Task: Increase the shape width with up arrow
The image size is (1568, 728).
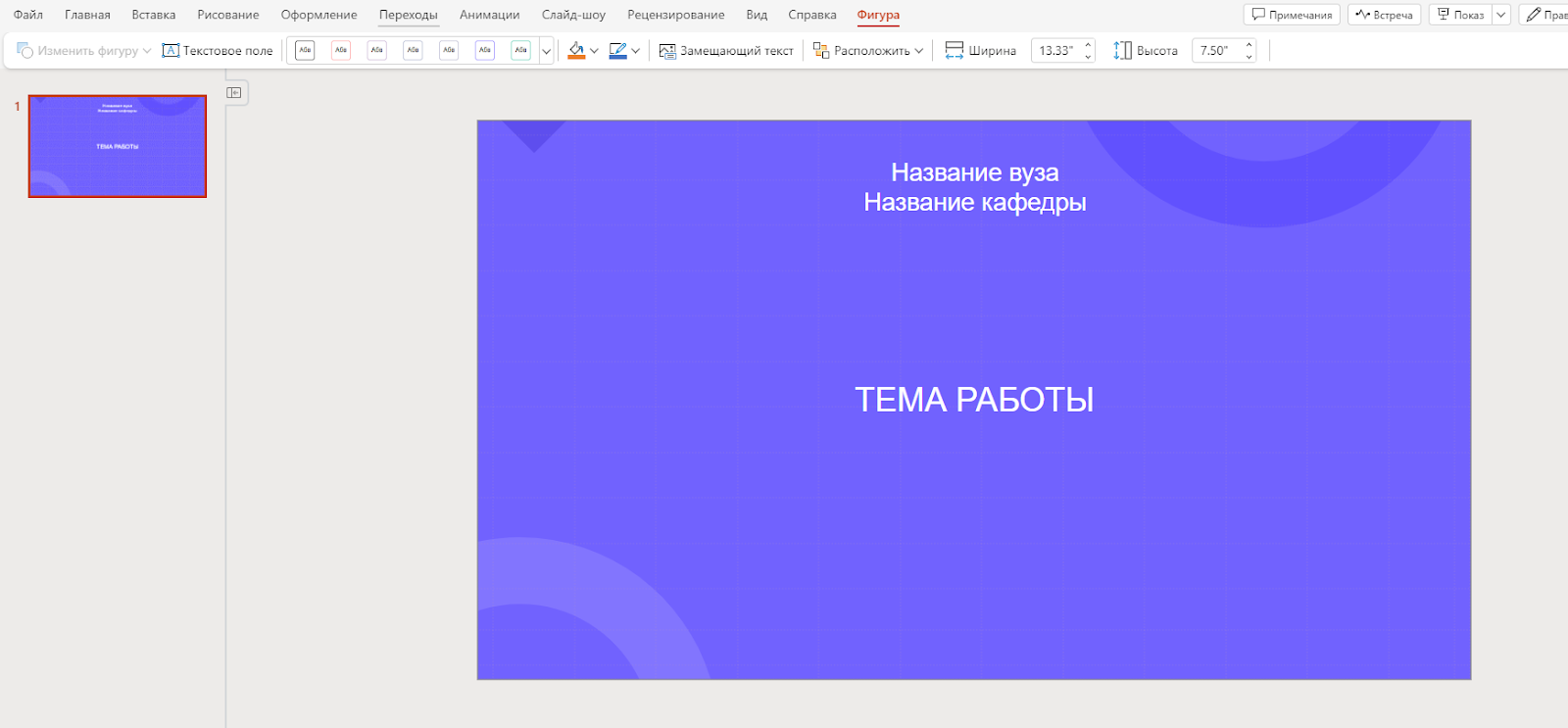Action: 1088,44
